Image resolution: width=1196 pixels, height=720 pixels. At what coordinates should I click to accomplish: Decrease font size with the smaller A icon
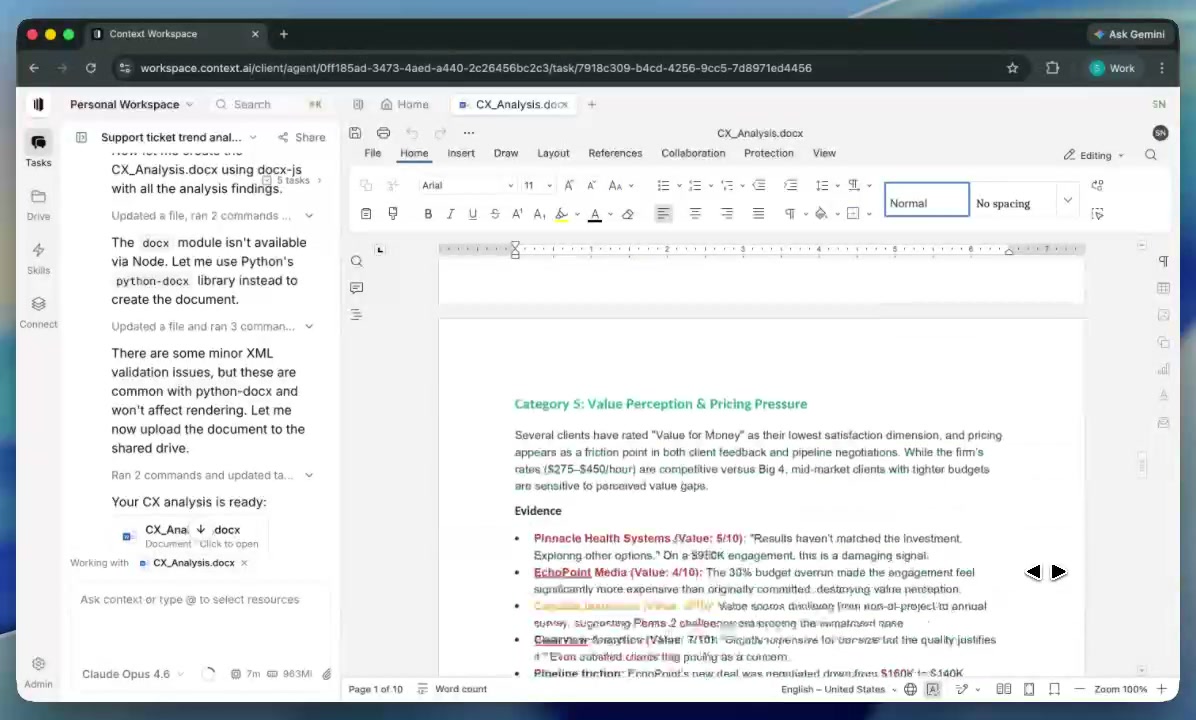[x=591, y=185]
